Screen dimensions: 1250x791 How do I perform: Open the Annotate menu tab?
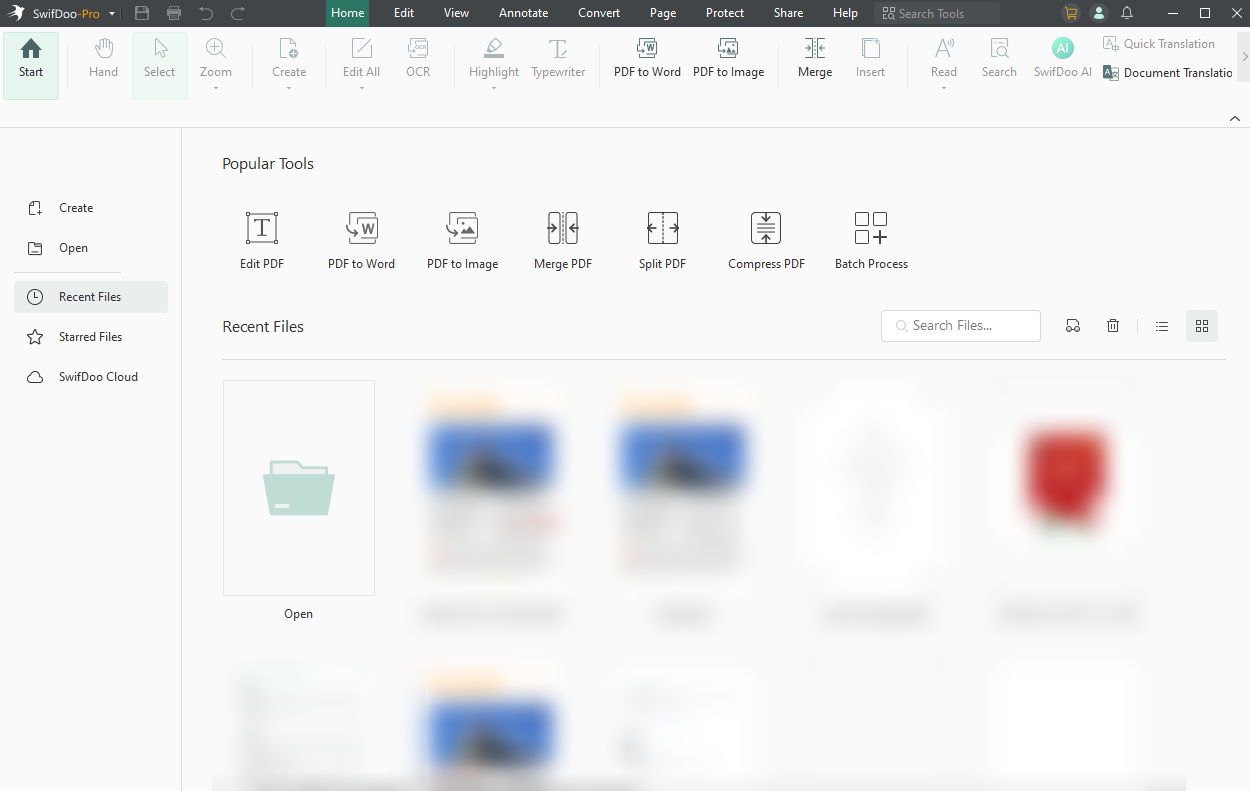[523, 13]
